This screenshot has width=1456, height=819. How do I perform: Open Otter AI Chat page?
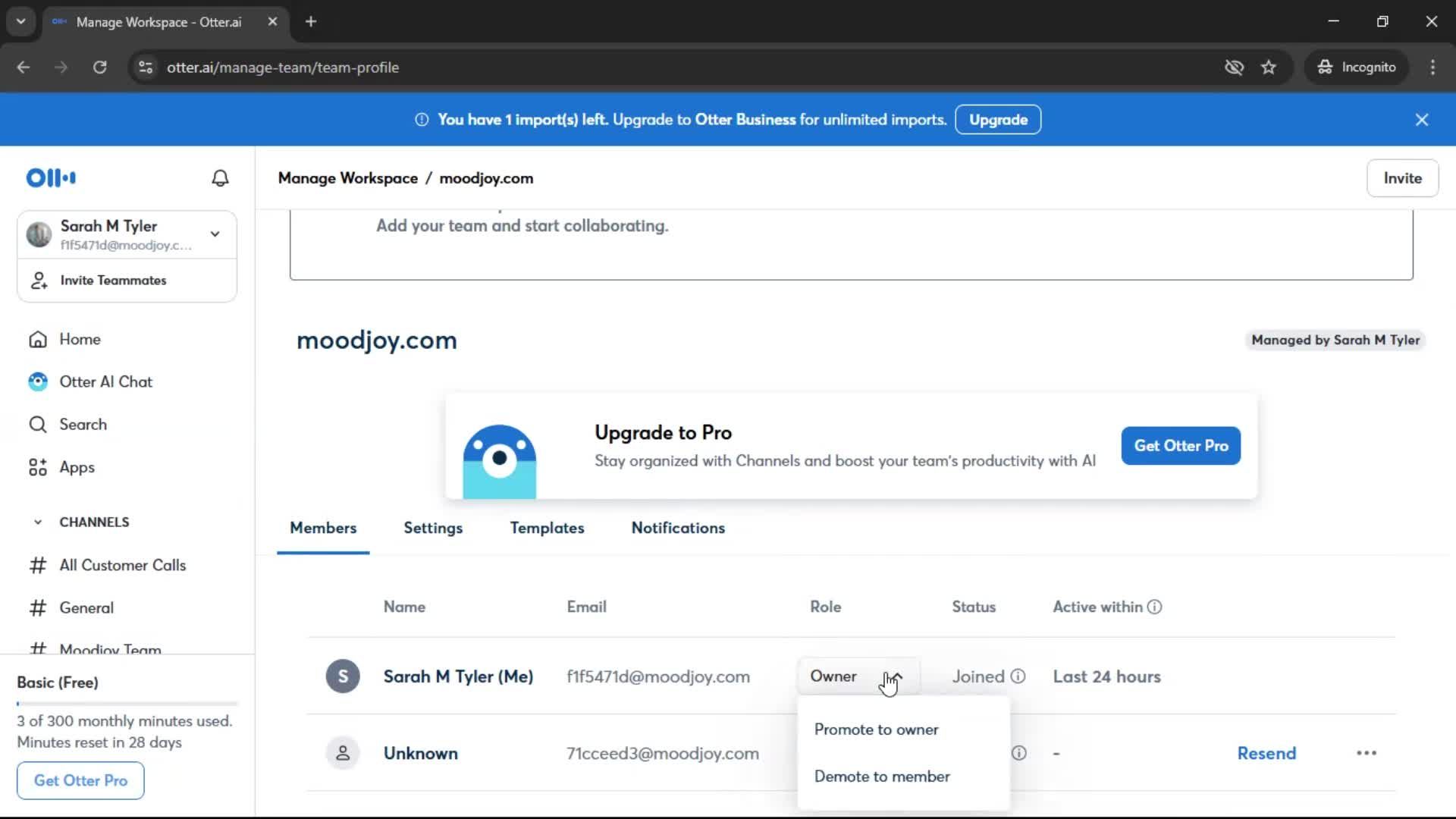[105, 382]
